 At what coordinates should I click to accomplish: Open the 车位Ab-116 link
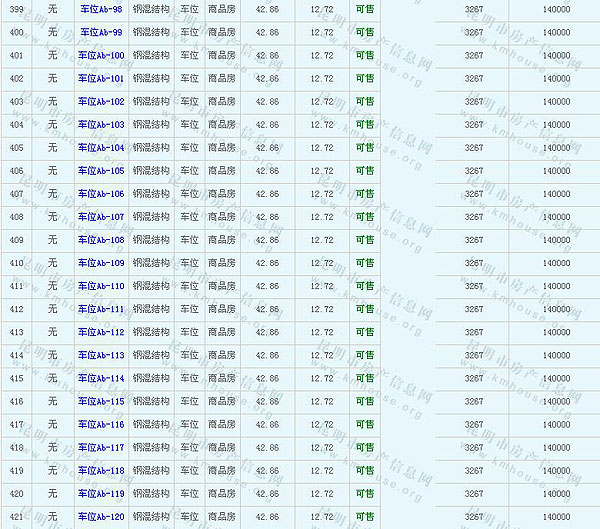[101, 424]
